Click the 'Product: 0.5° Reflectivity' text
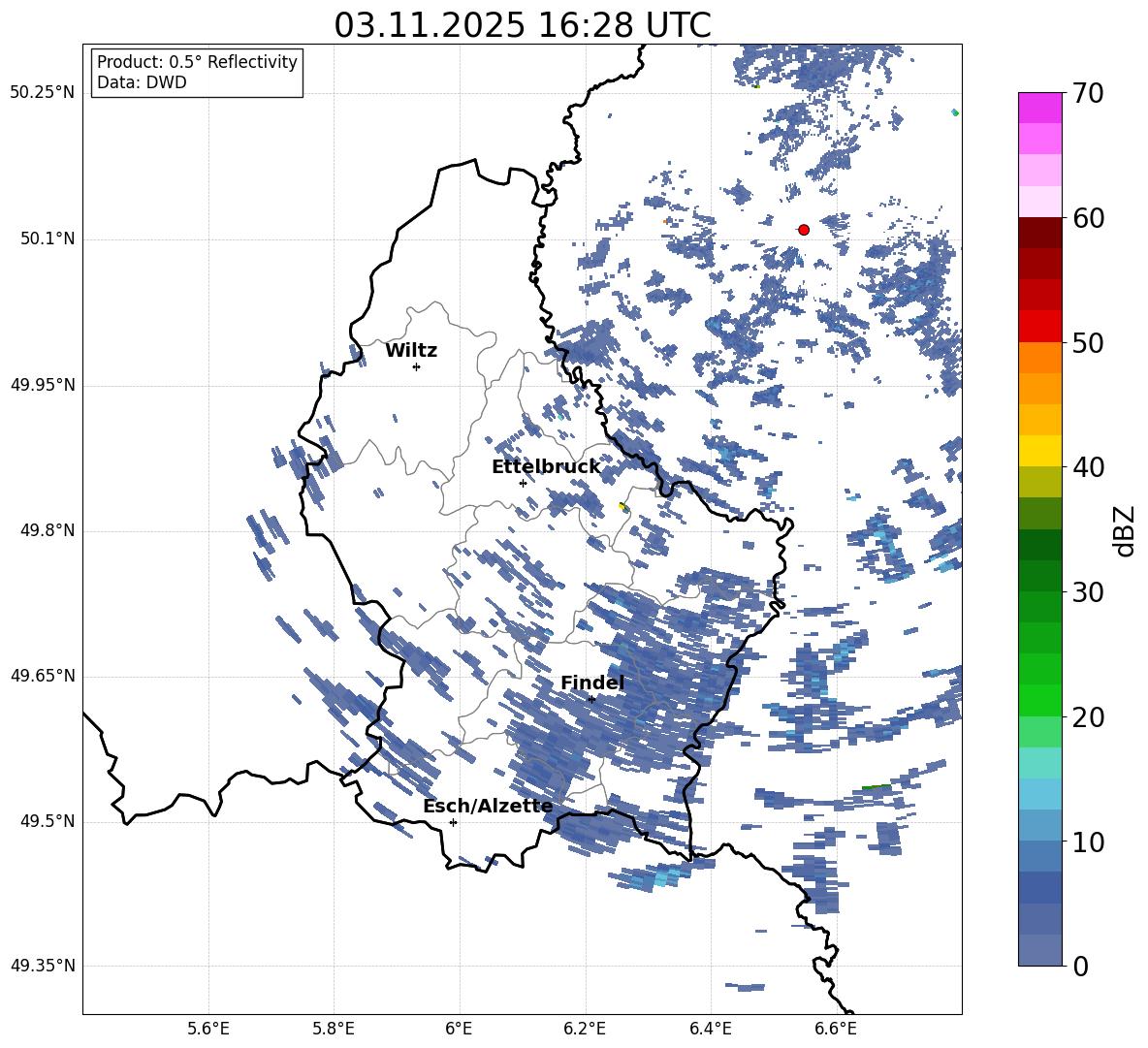The height and width of the screenshot is (1048, 1148). click(197, 62)
